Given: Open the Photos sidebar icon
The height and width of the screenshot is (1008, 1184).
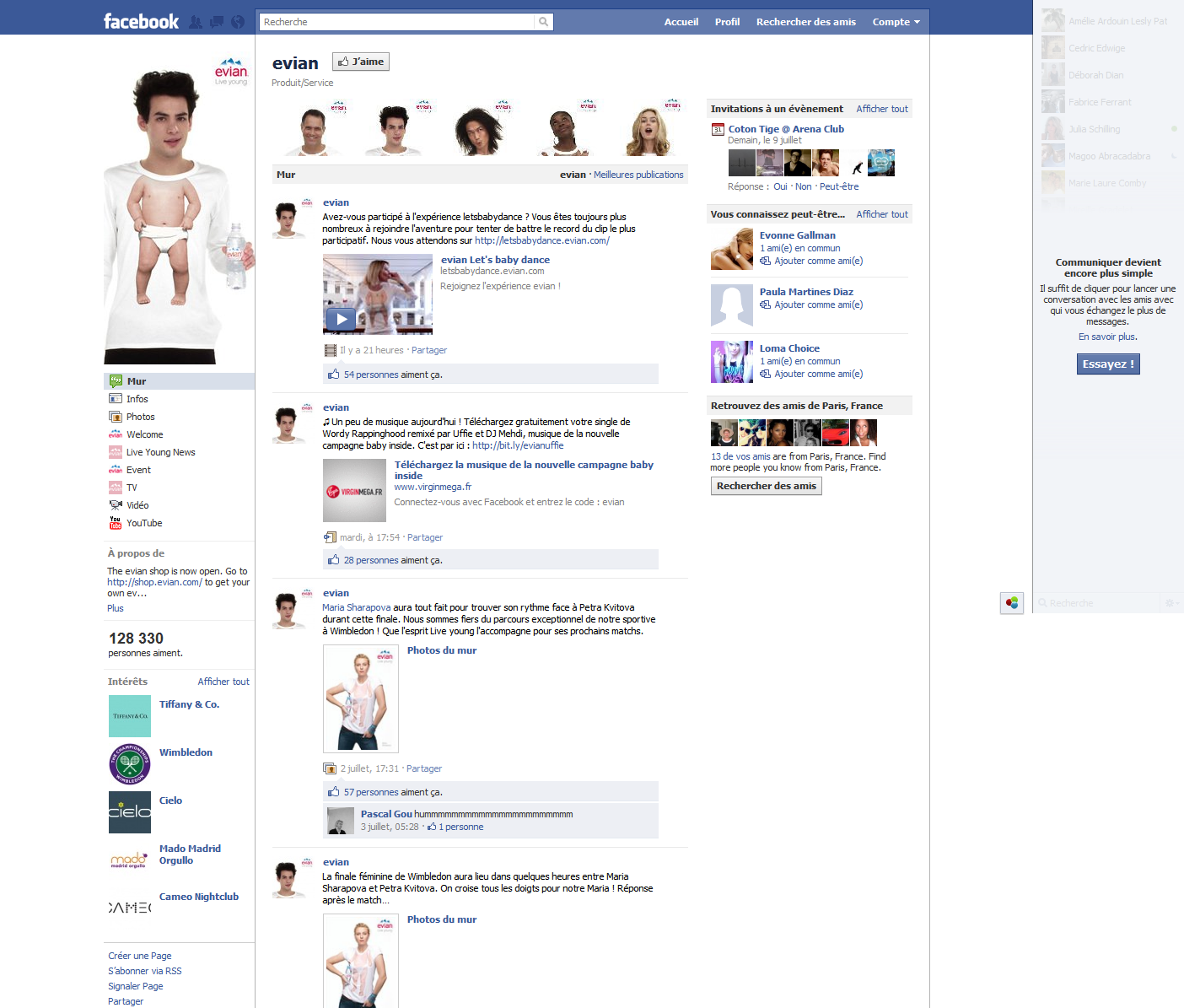Looking at the screenshot, I should tap(116, 417).
